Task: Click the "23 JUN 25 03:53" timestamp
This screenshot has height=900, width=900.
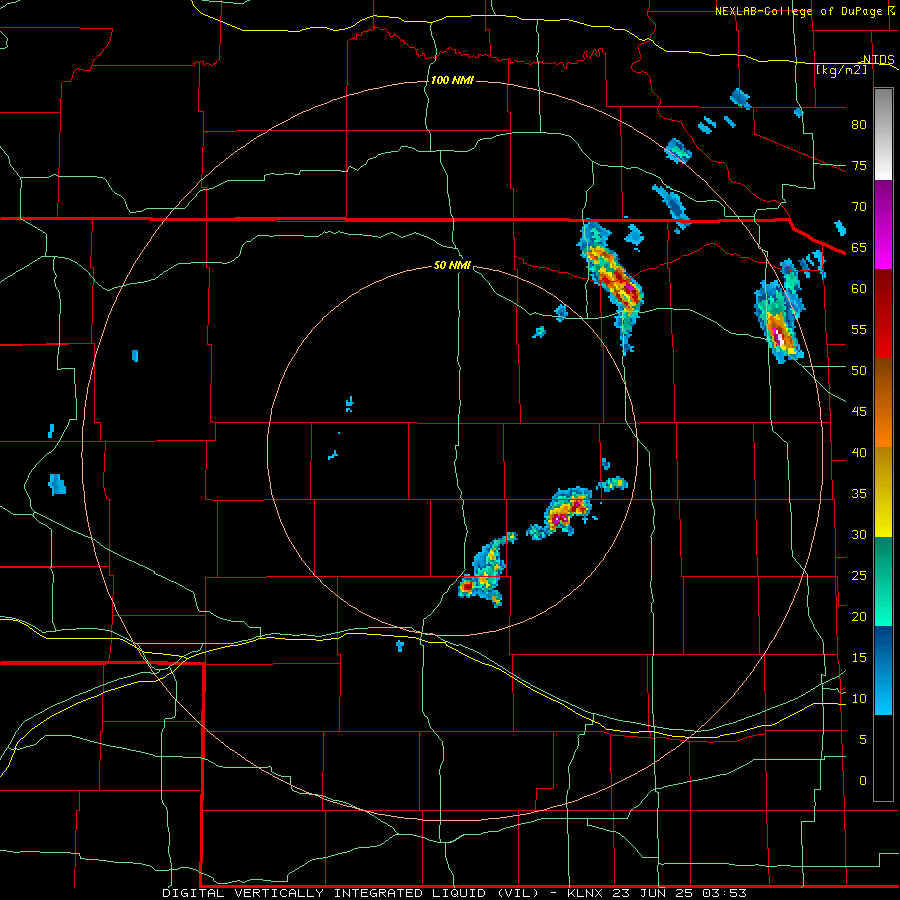Action: (680, 893)
